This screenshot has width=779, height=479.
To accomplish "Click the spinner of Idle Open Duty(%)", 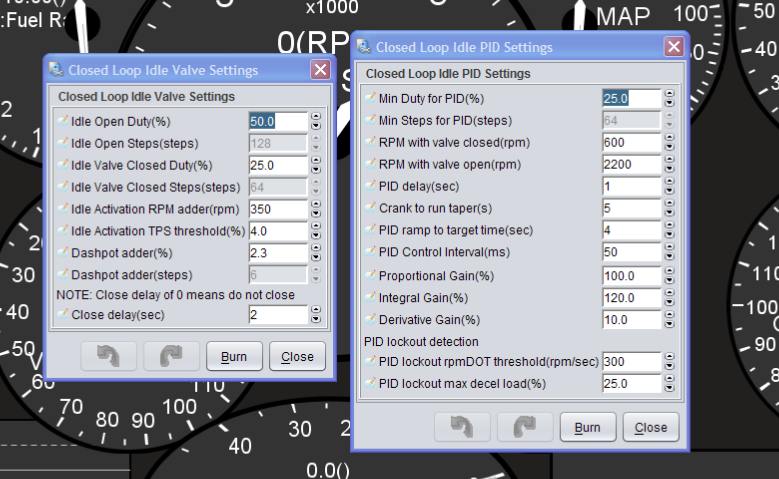I will pos(315,121).
